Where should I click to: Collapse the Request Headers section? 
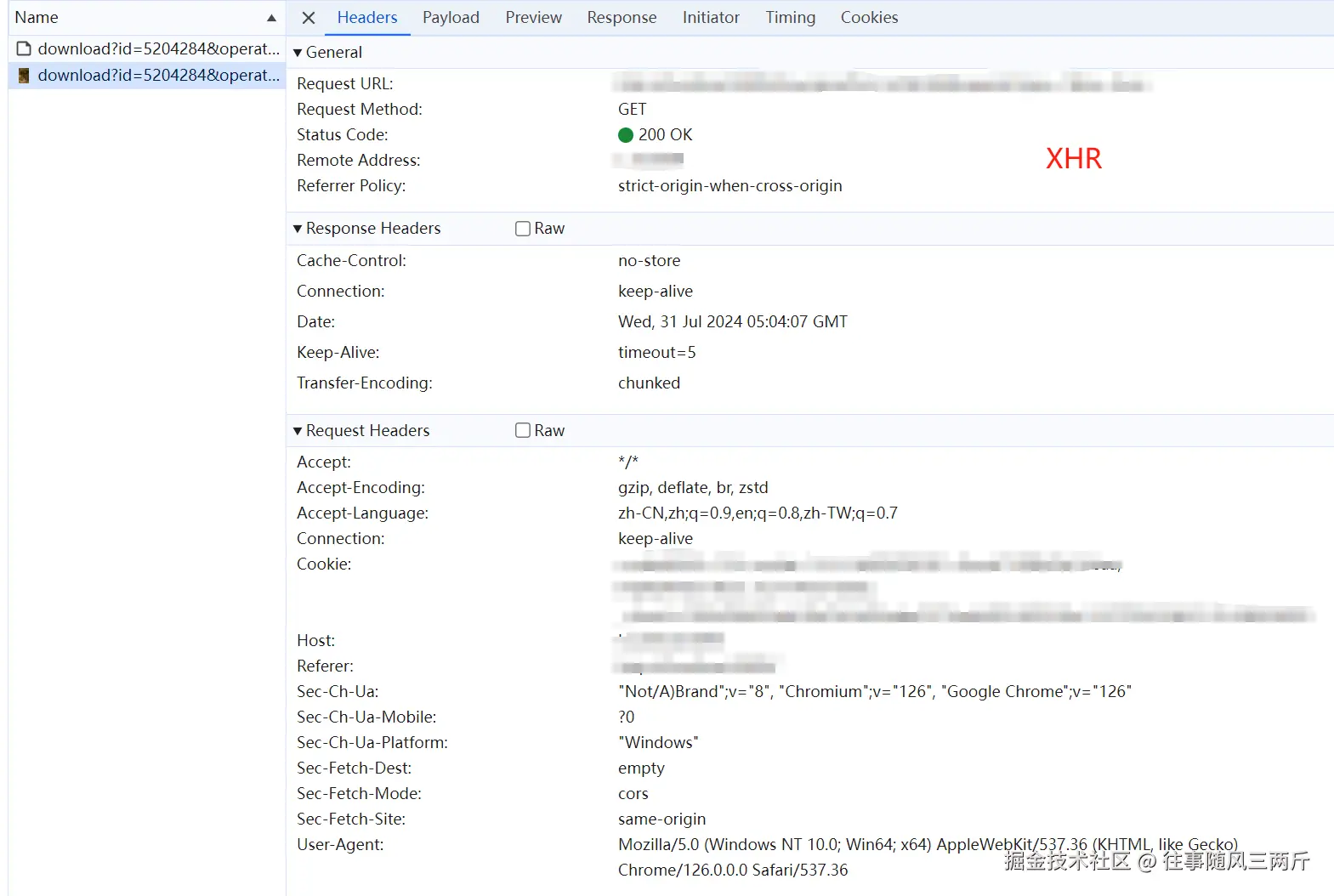(298, 431)
